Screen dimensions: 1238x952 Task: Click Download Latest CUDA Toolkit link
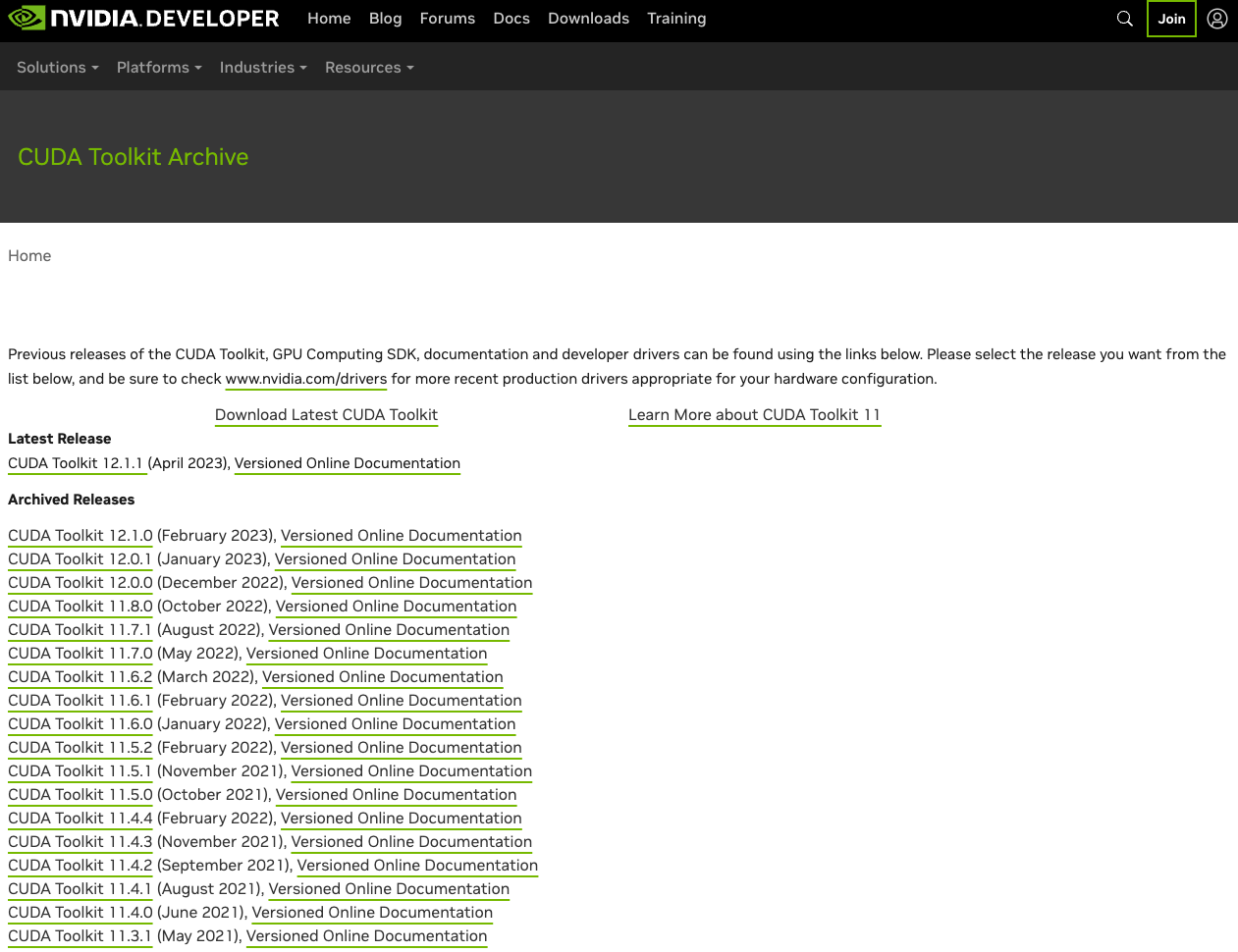pyautogui.click(x=326, y=415)
